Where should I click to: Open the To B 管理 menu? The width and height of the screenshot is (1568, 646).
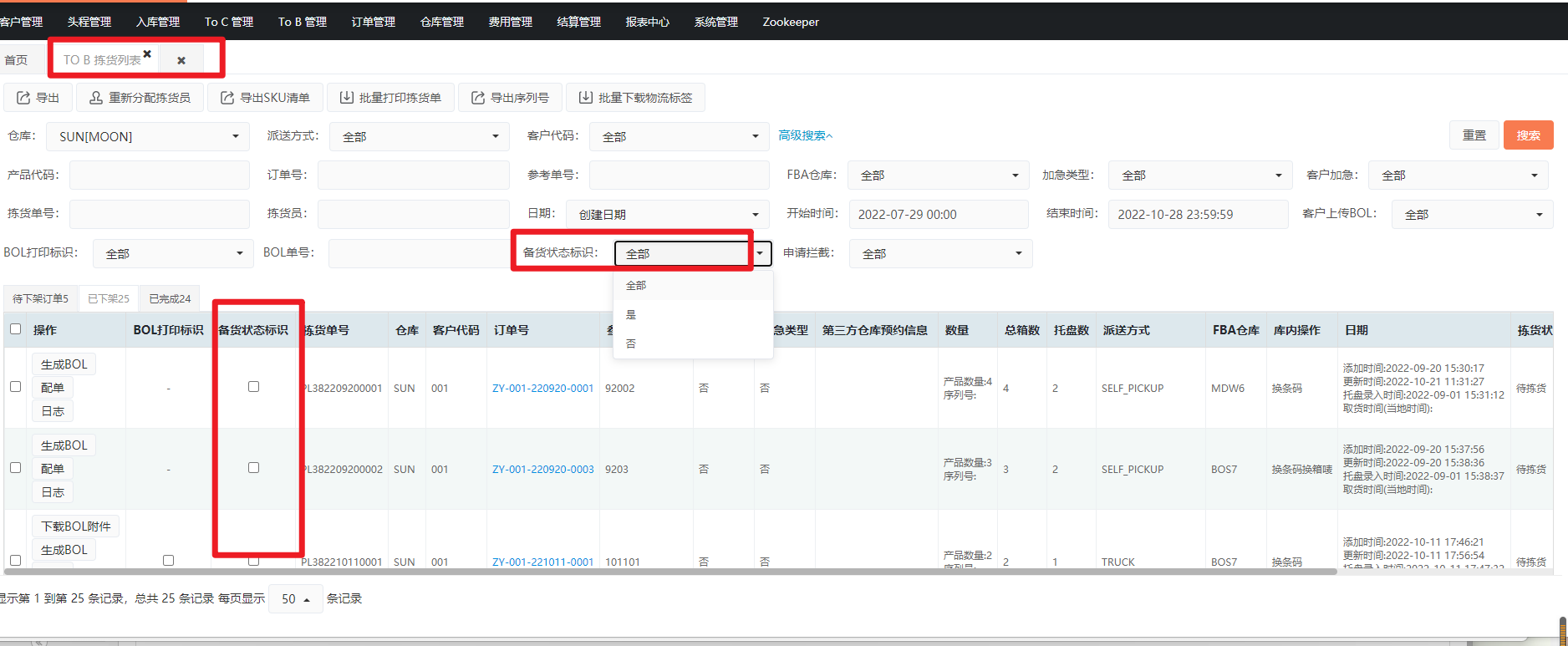pyautogui.click(x=303, y=22)
